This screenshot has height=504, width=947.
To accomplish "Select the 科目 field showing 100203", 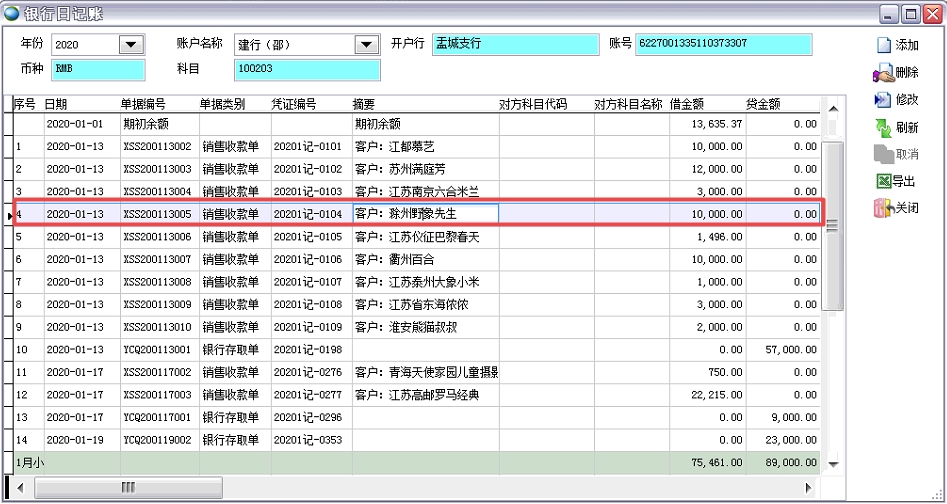I will click(307, 69).
